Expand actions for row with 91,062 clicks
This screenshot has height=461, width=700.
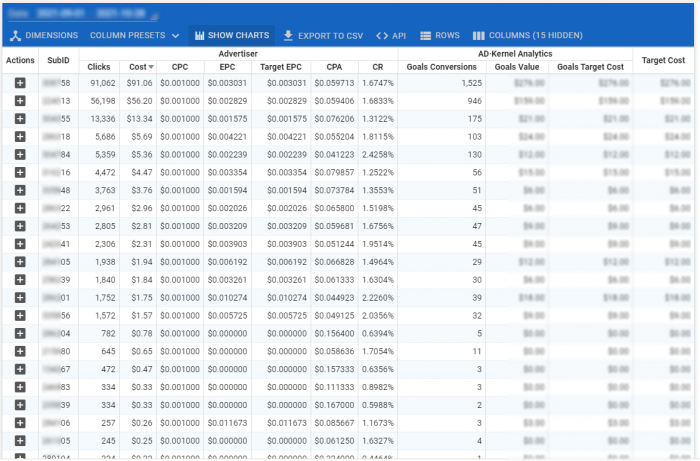click(20, 83)
